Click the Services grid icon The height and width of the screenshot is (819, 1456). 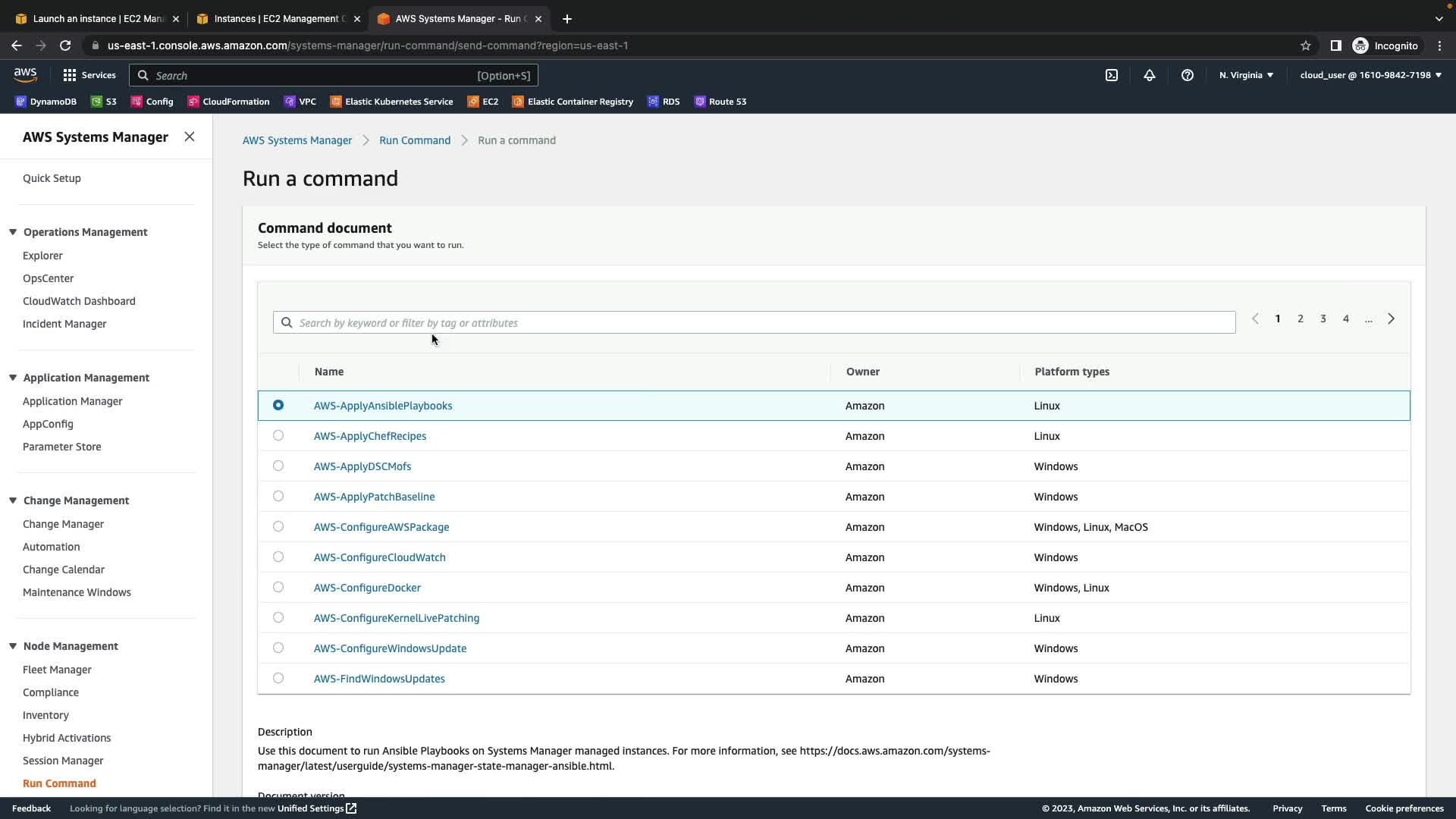coord(70,75)
